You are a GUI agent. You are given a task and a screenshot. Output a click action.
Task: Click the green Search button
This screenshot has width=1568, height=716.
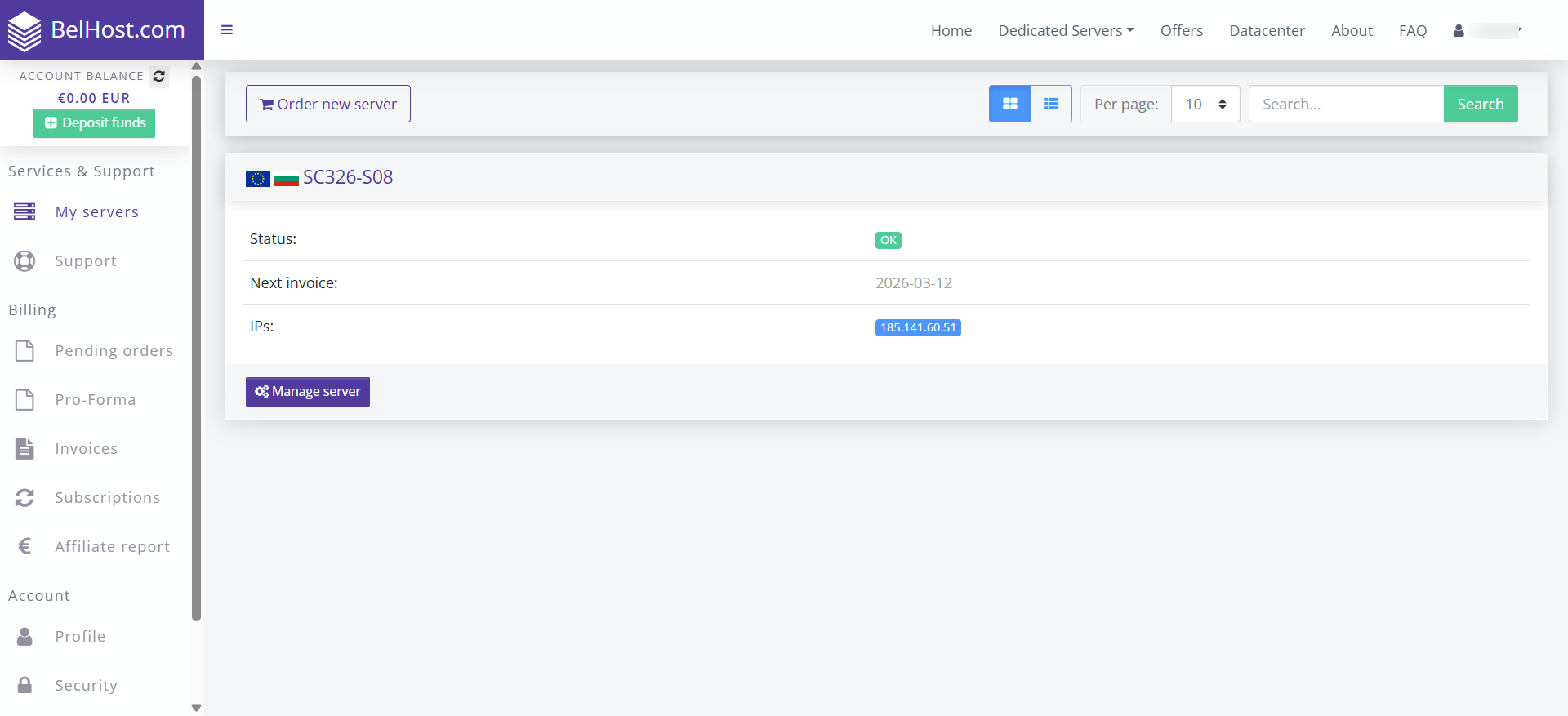[x=1481, y=104]
